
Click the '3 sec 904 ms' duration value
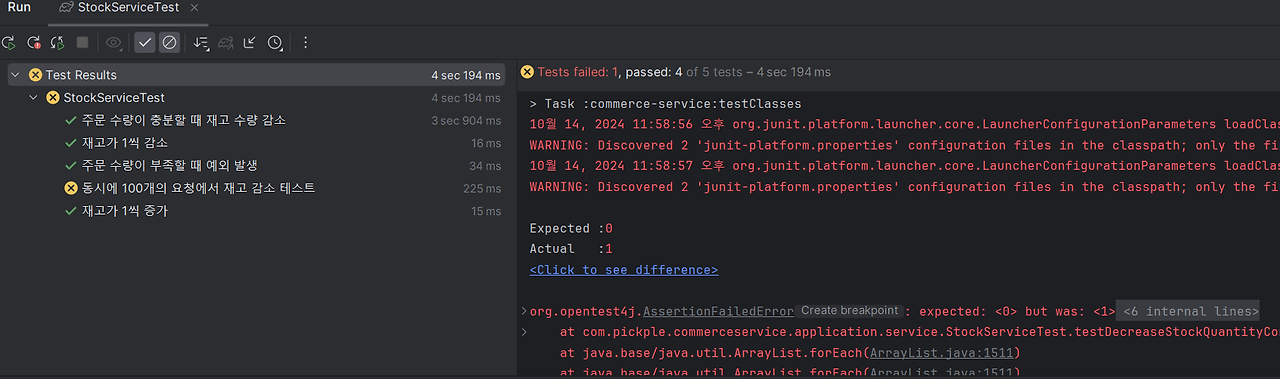466,120
